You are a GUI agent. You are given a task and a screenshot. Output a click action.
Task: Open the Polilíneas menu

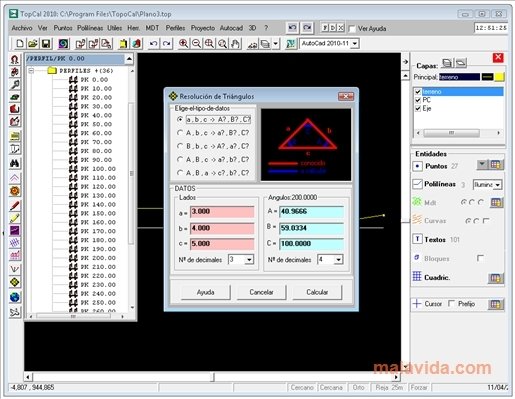point(90,28)
